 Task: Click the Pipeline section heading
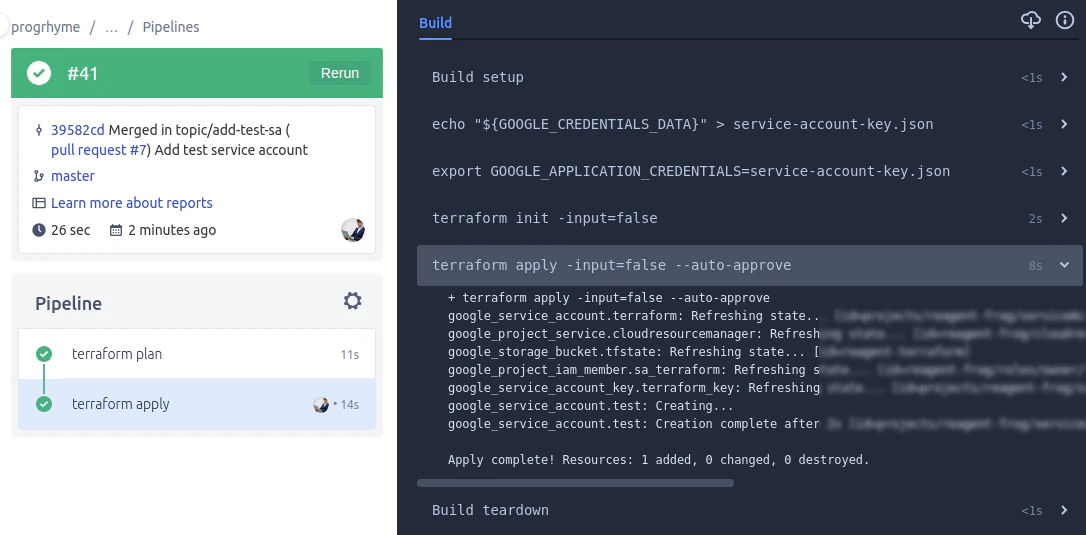pos(69,304)
